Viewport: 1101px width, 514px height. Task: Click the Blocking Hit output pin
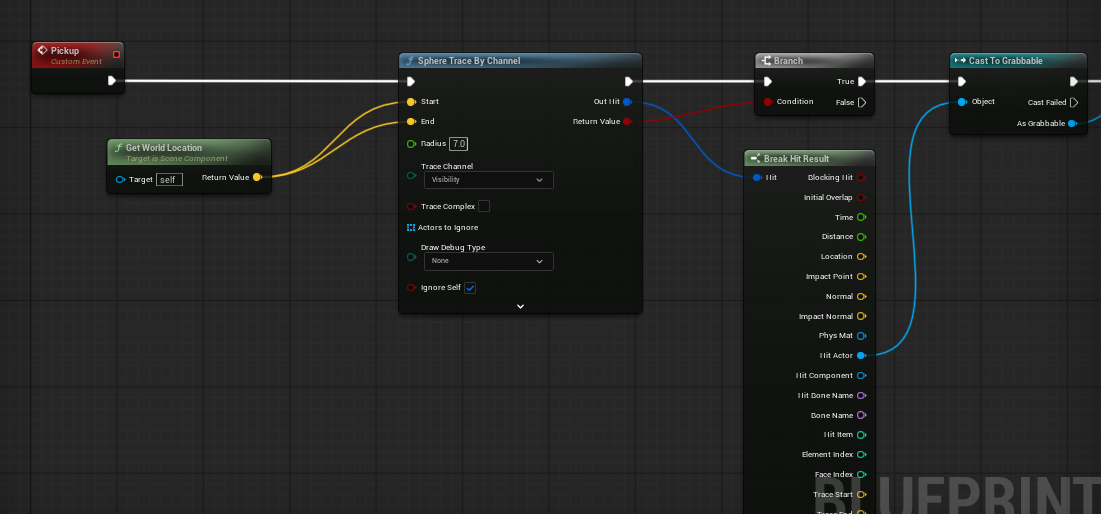click(862, 178)
